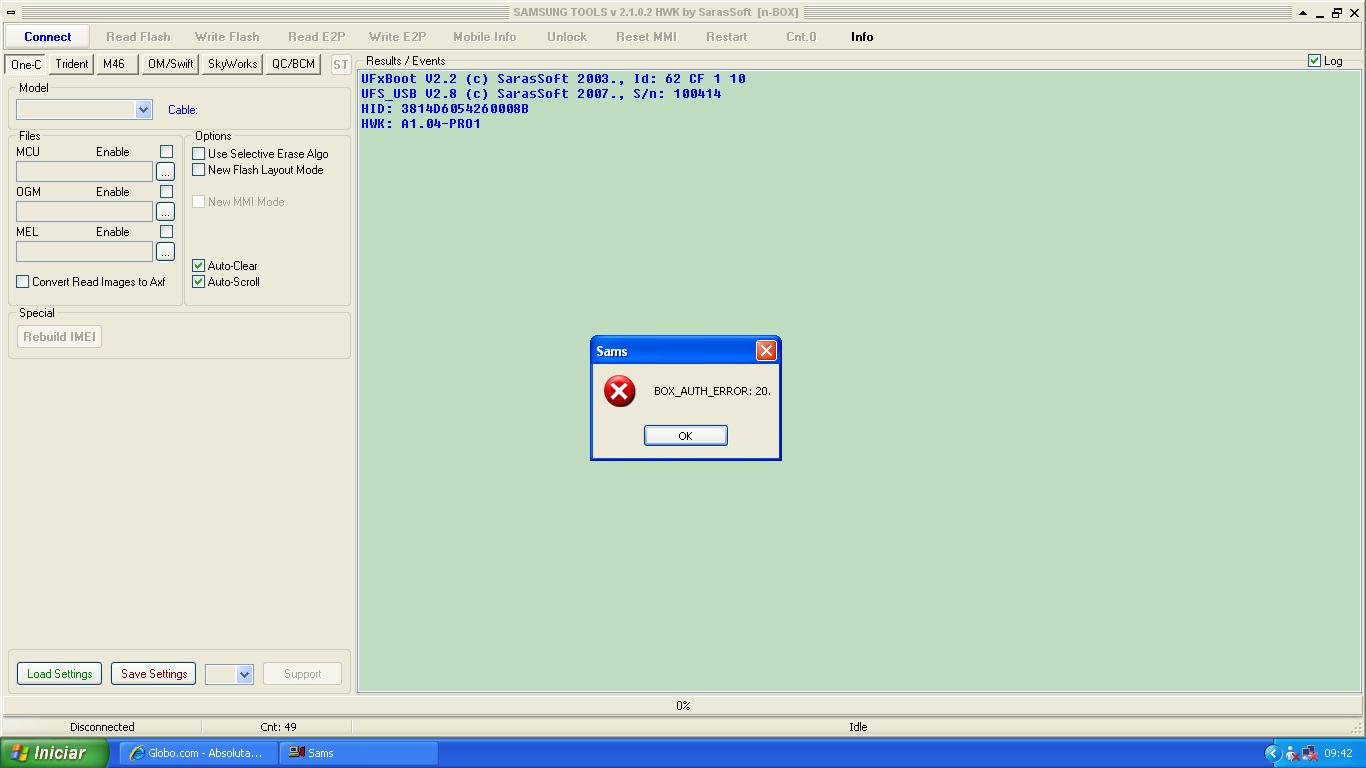The width and height of the screenshot is (1366, 768).
Task: Click into the MEL file path field
Action: tap(84, 252)
